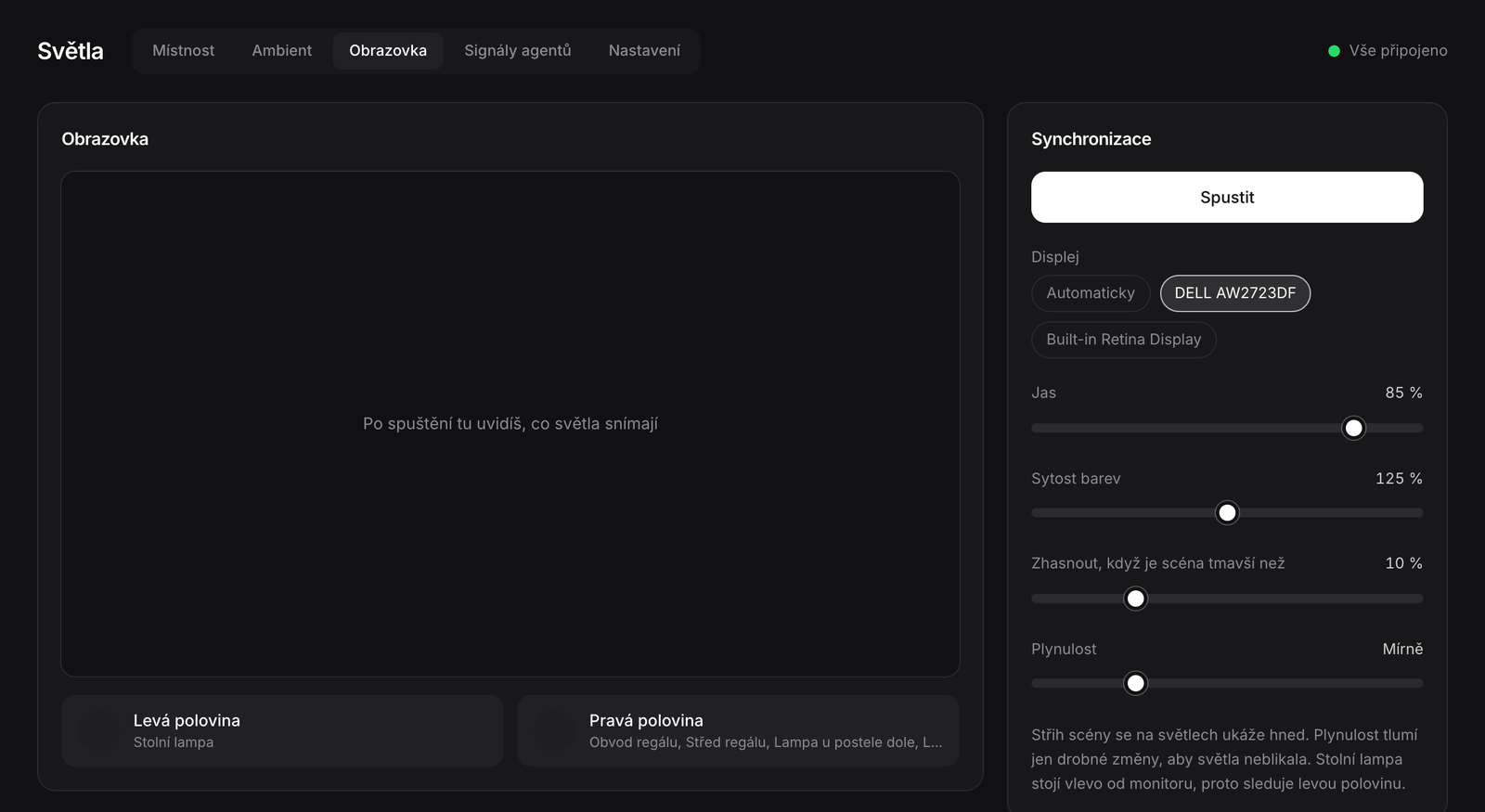Click the screen preview placeholder area
The image size is (1485, 812).
coord(510,423)
